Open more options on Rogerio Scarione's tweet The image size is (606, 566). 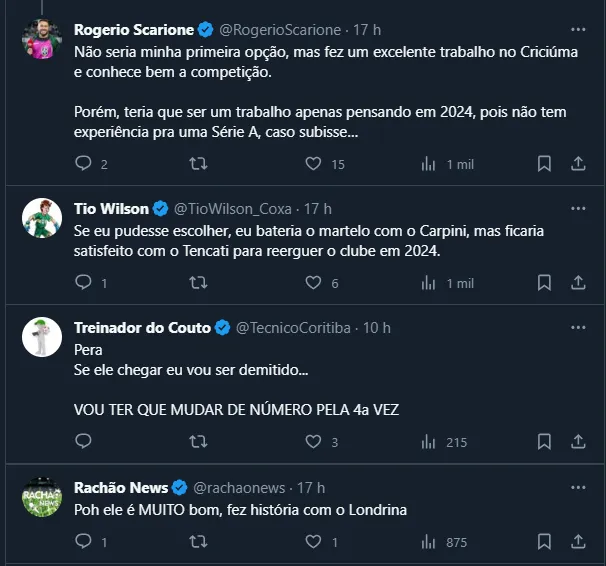click(x=578, y=29)
